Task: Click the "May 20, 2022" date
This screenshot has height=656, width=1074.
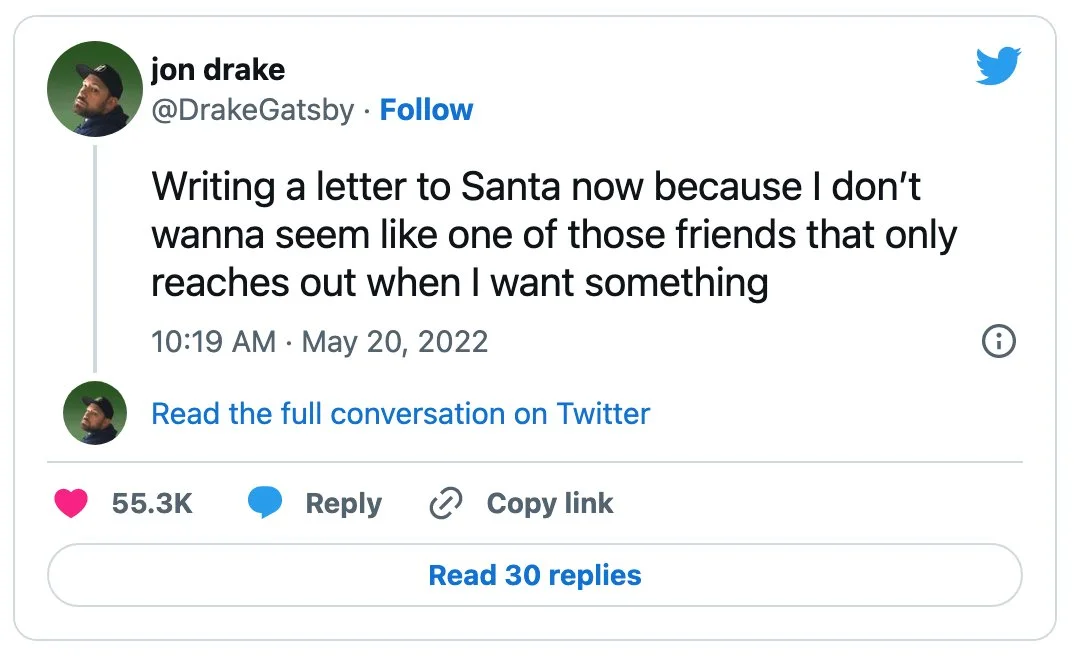Action: click(x=394, y=342)
